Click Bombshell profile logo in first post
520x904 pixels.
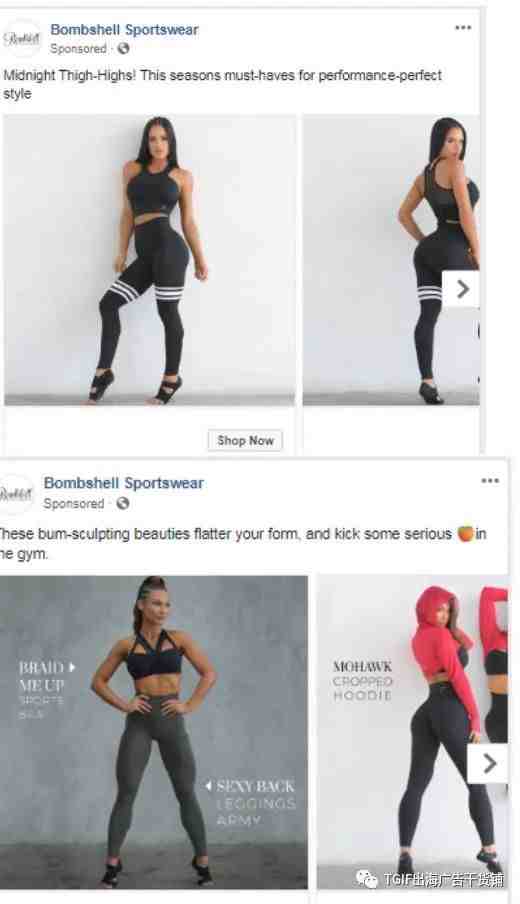click(x=21, y=39)
